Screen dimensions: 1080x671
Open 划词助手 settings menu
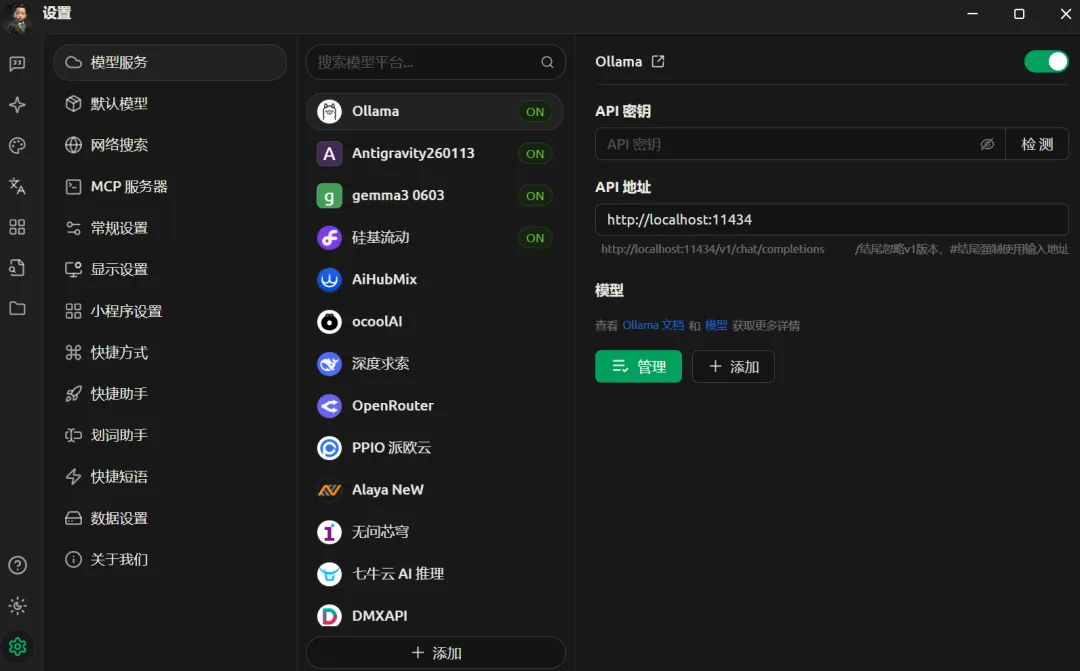coord(170,435)
